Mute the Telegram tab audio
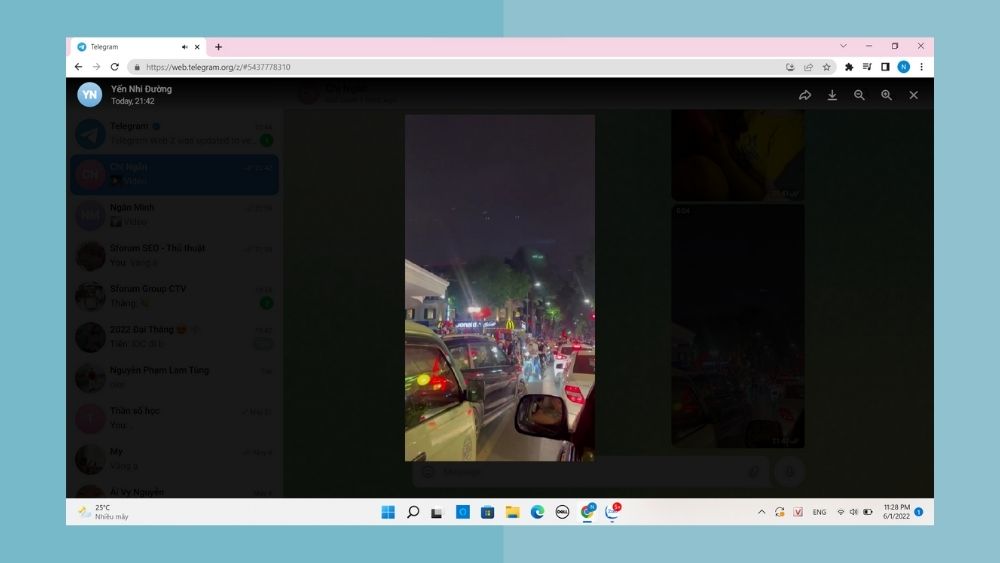 click(x=185, y=47)
